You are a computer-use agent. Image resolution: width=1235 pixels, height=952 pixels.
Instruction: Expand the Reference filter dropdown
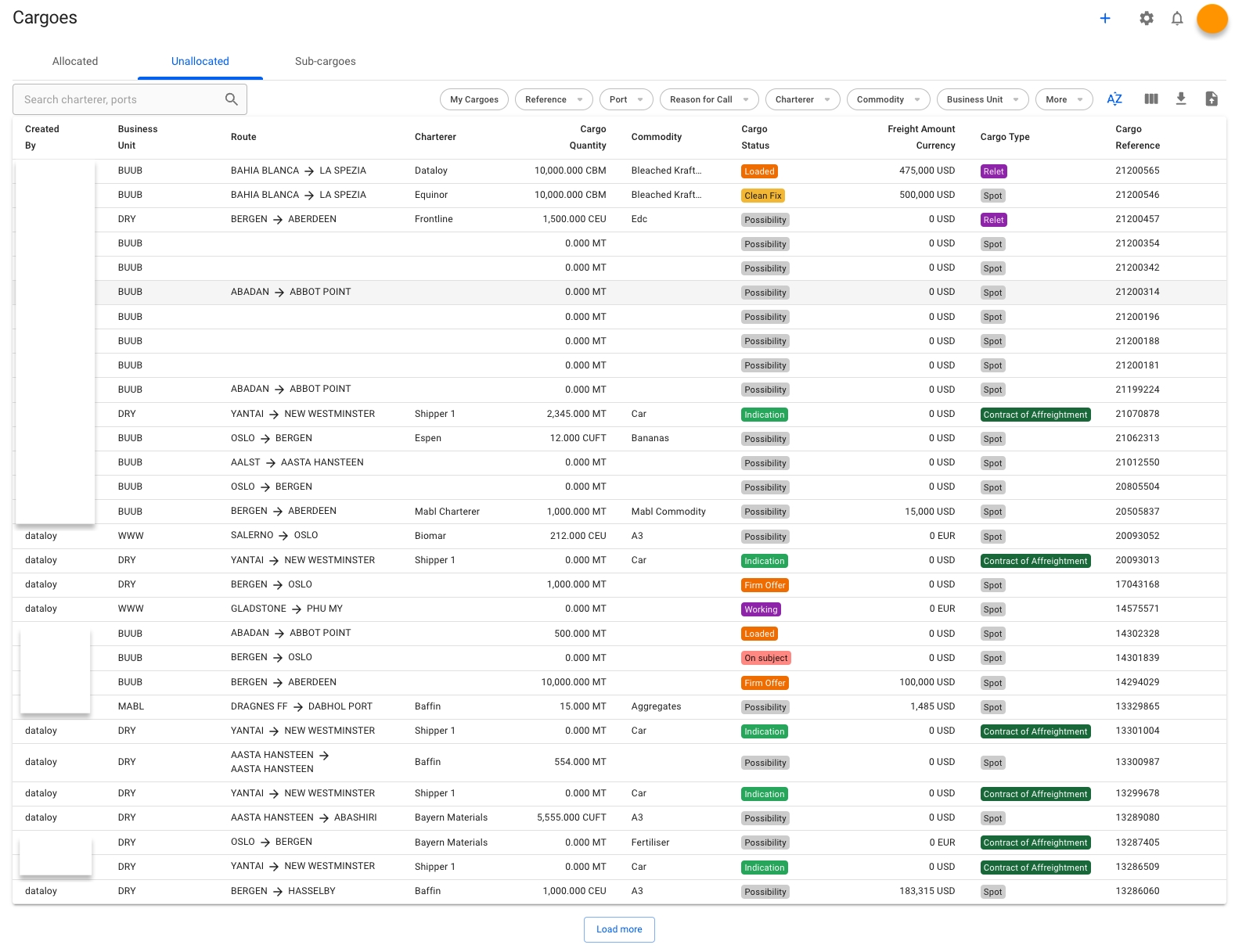pyautogui.click(x=553, y=99)
